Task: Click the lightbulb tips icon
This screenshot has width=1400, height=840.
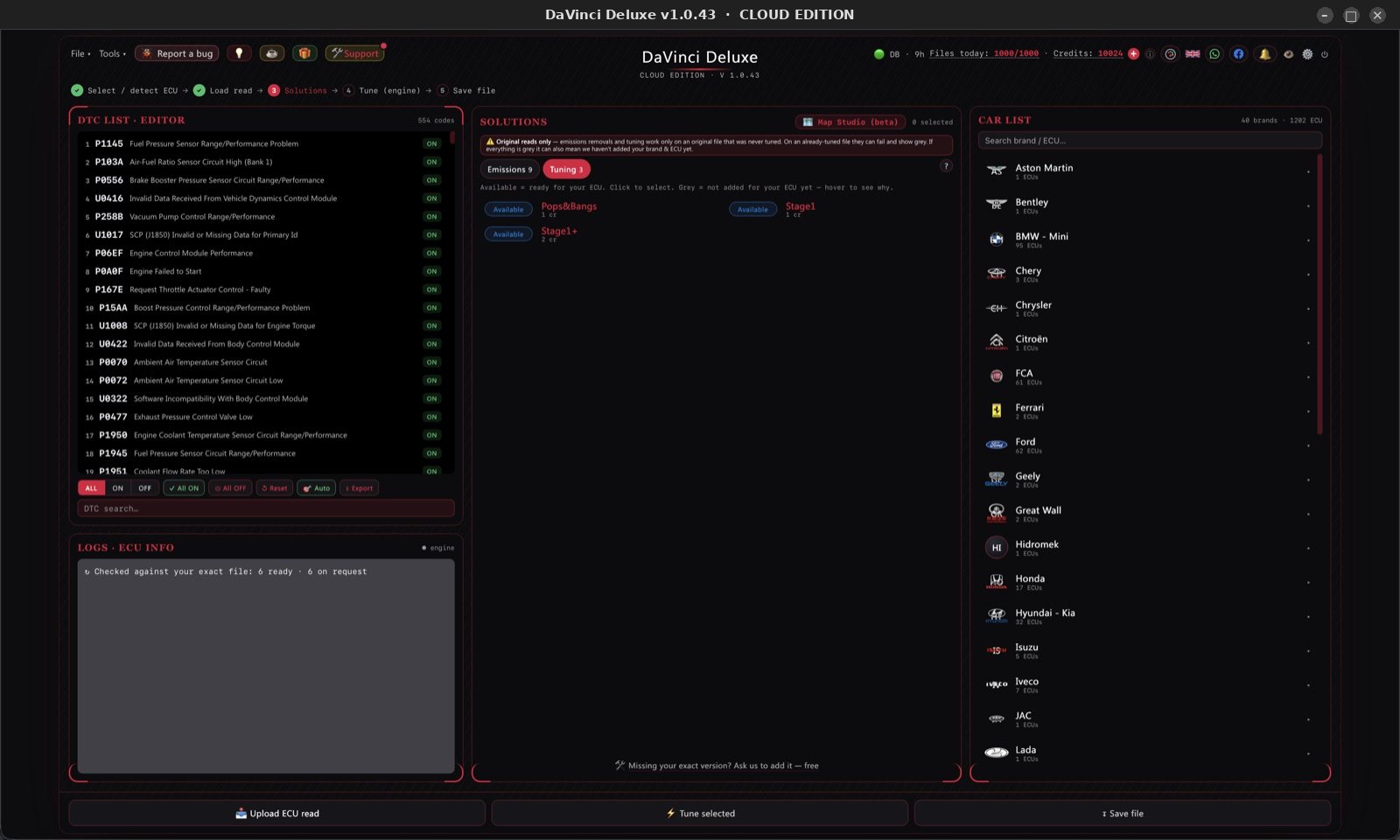Action: [239, 53]
